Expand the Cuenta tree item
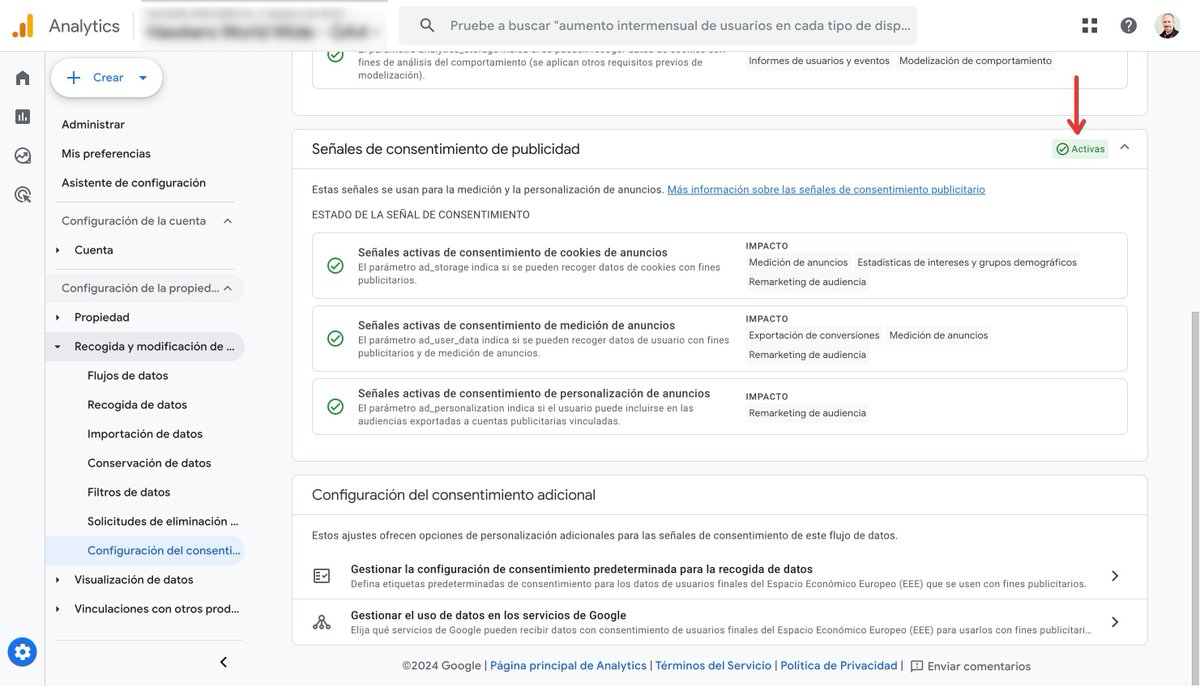 point(57,250)
